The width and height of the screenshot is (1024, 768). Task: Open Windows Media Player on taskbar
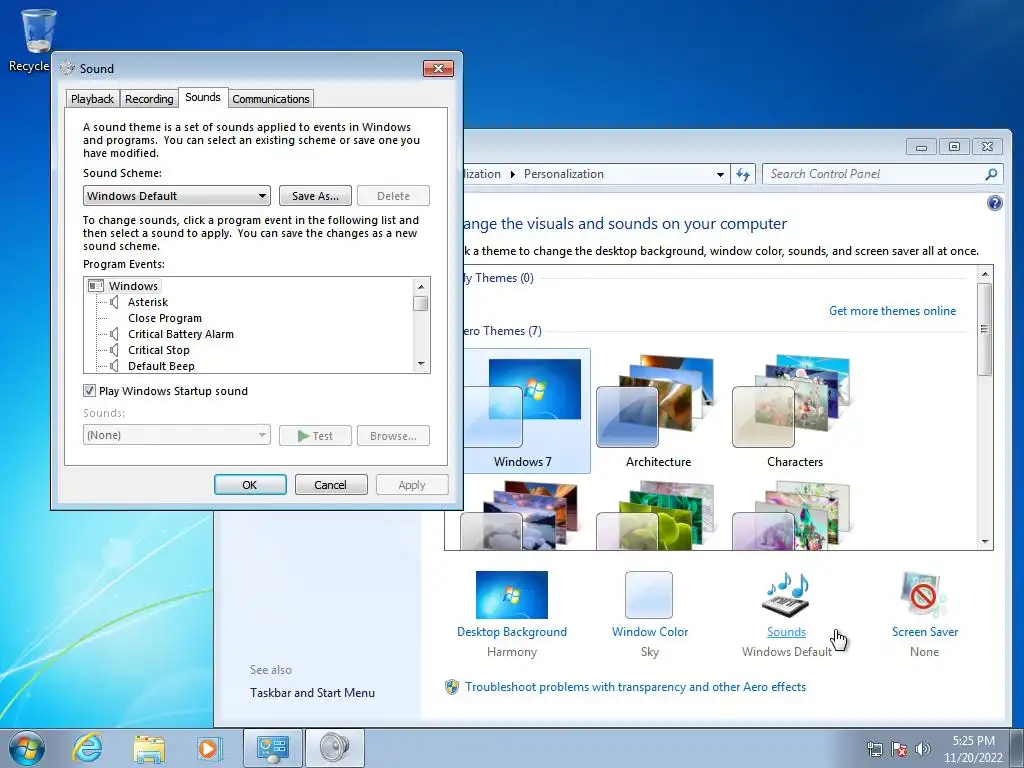[208, 748]
